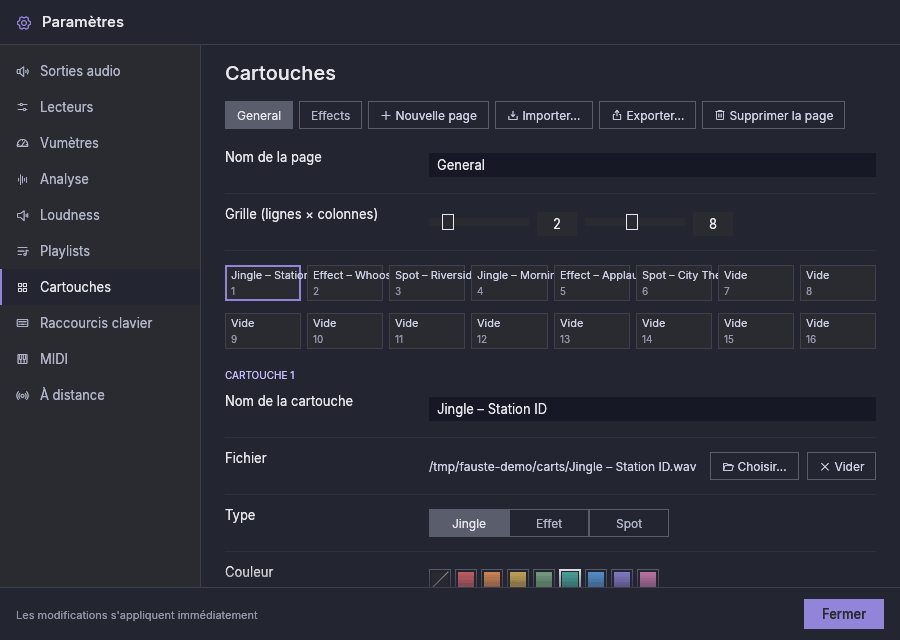Open the Raccourcis clavier keyboard icon
900x640 pixels.
(22, 323)
